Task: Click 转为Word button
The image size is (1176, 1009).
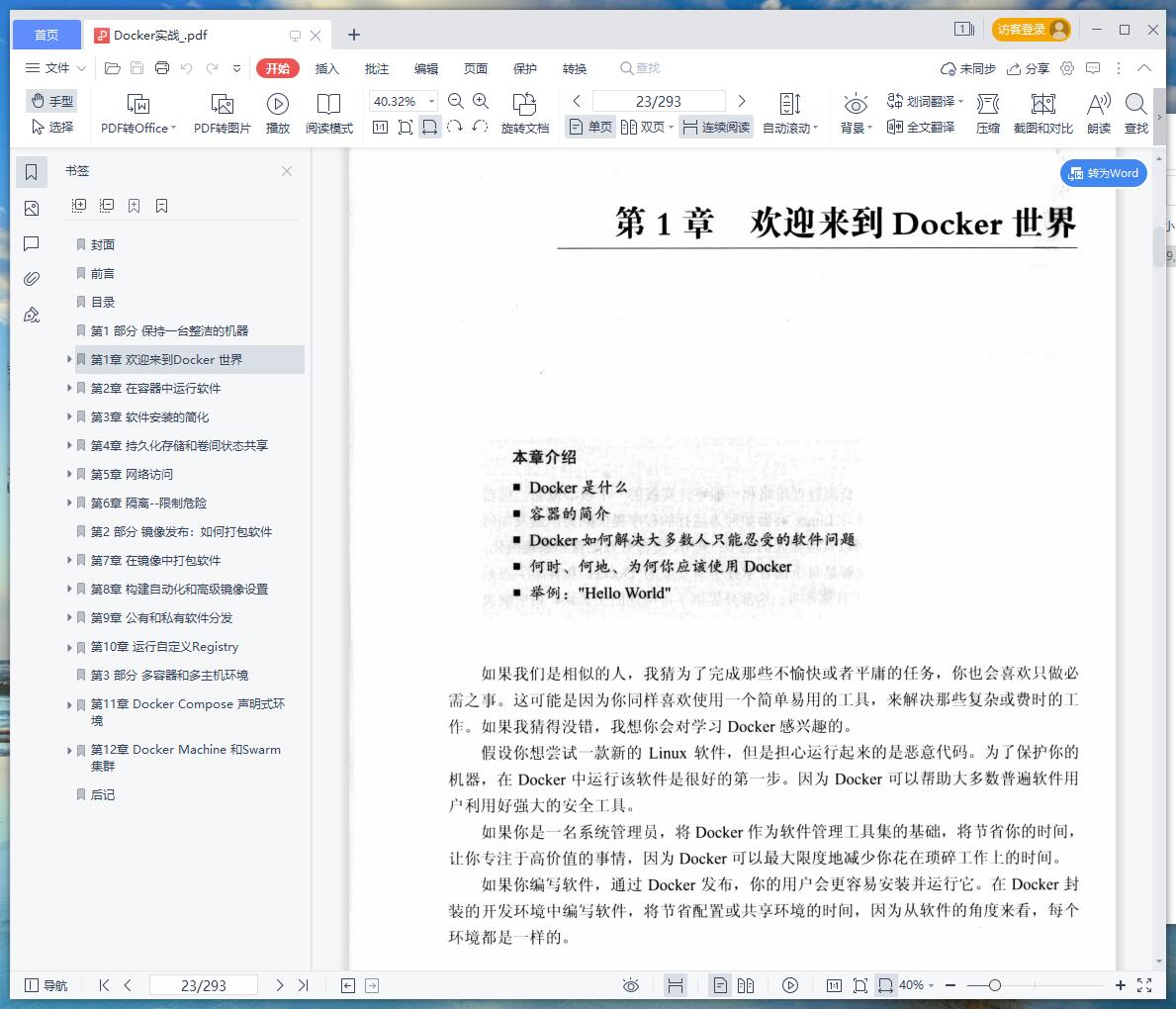Action: pyautogui.click(x=1103, y=173)
